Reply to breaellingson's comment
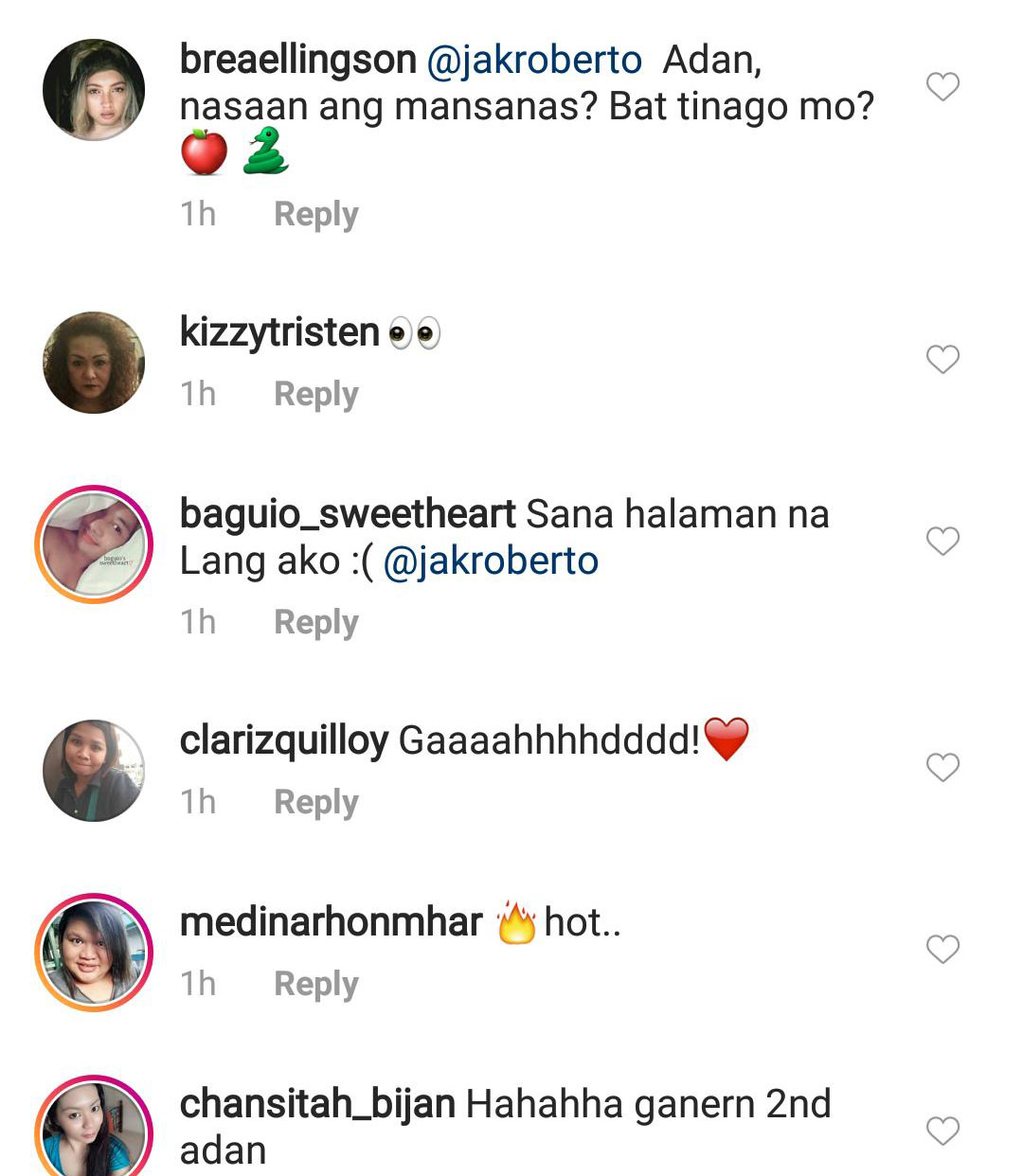The width and height of the screenshot is (1023, 1176). (316, 215)
